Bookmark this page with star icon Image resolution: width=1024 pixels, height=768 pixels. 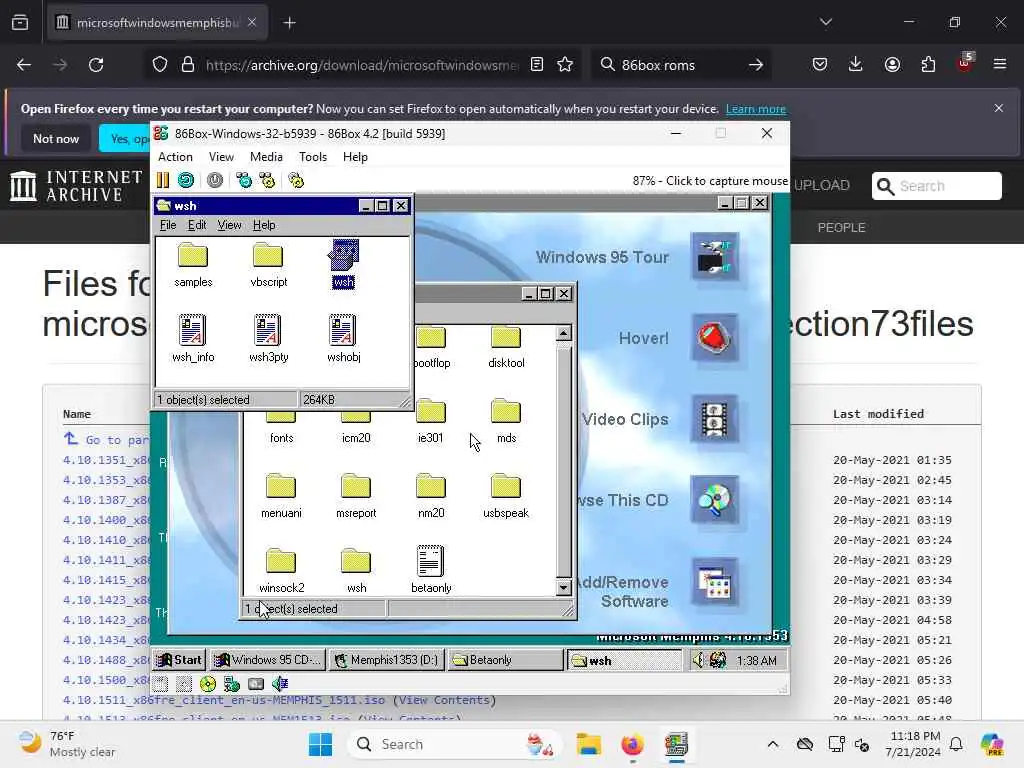(x=565, y=65)
